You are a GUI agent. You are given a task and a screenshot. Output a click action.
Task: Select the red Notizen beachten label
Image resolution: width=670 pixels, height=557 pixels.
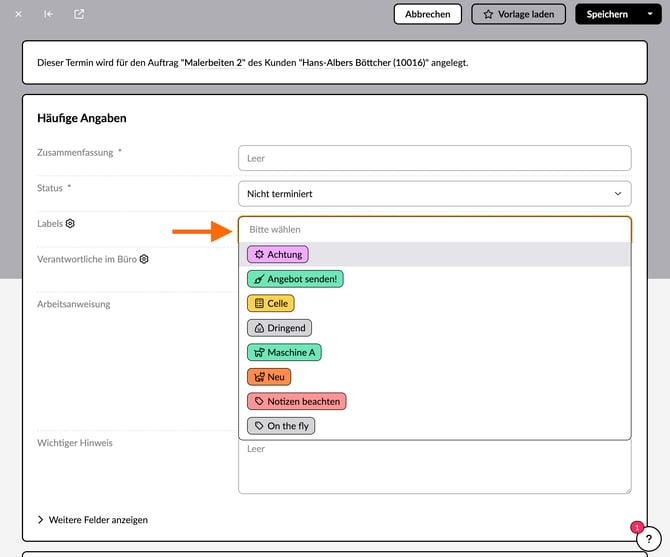(x=296, y=401)
